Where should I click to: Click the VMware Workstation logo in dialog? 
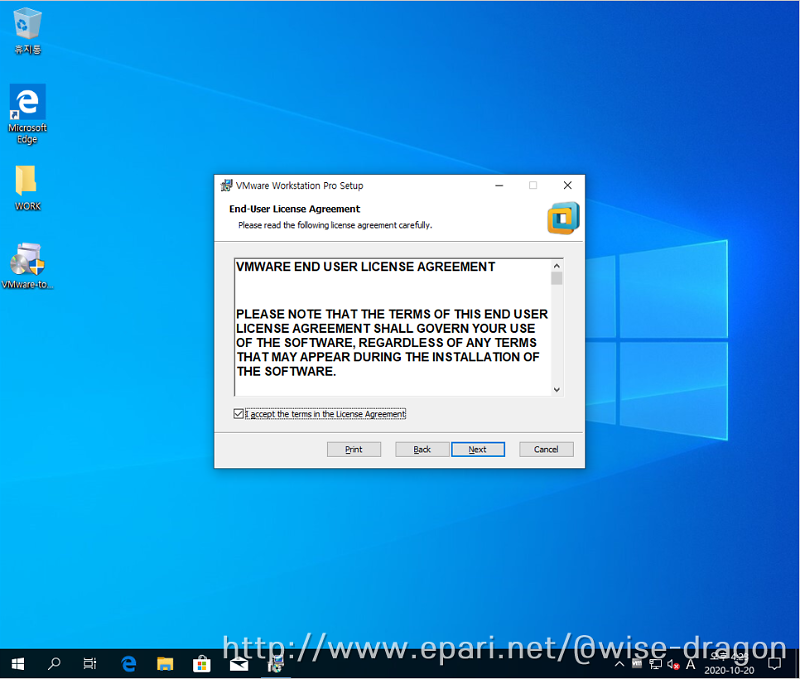click(563, 218)
